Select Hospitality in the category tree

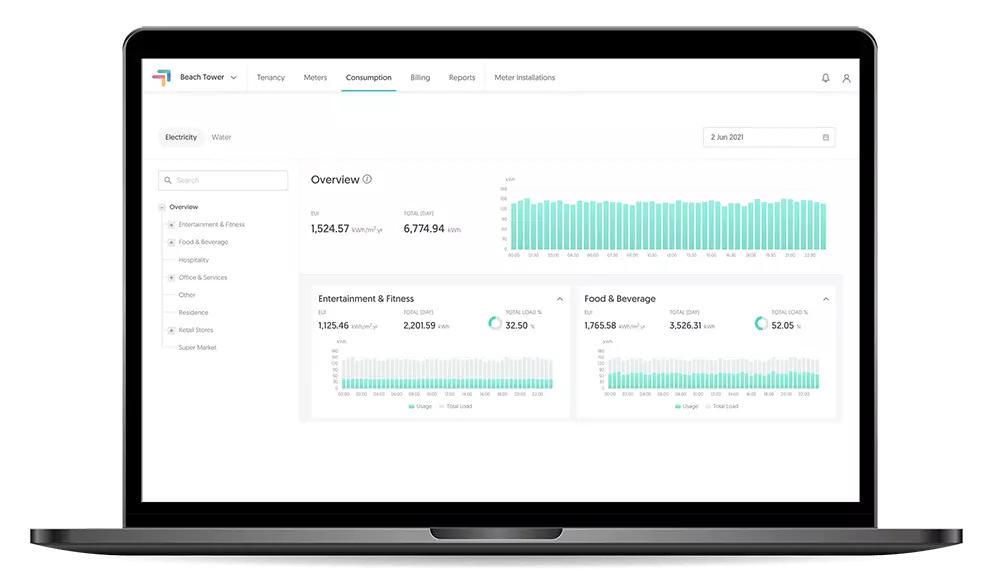tap(193, 260)
